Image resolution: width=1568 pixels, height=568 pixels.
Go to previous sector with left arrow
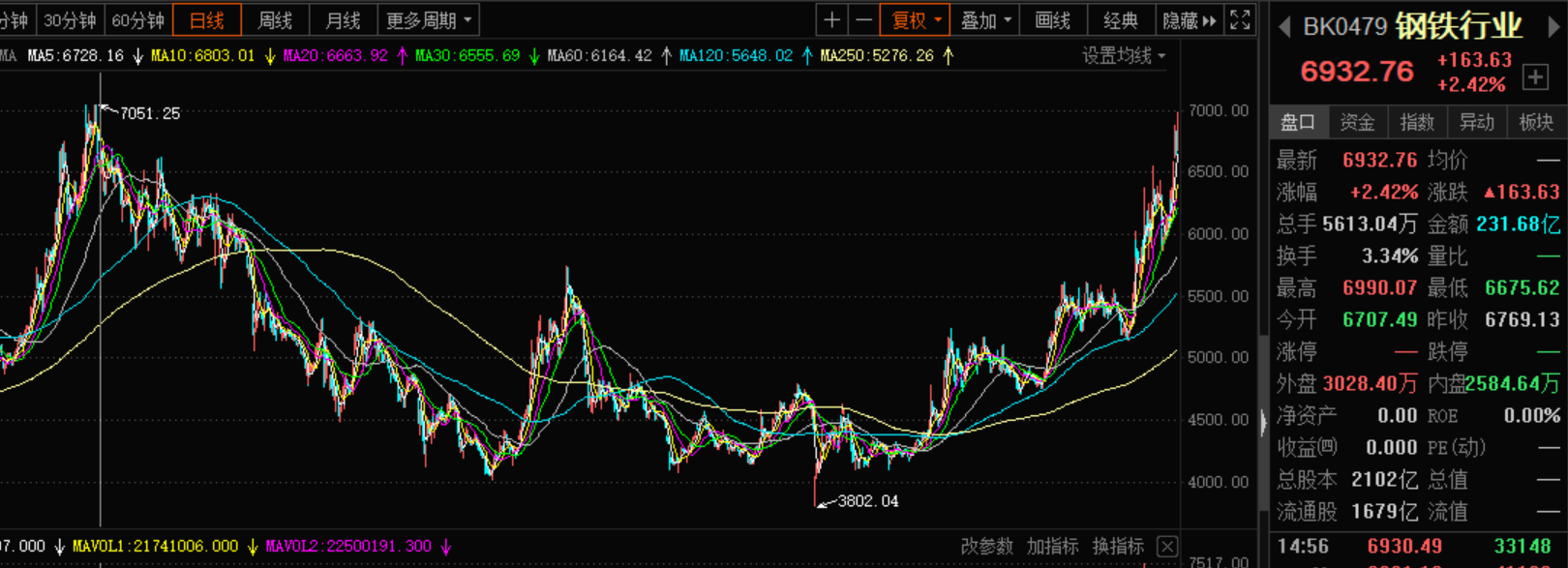(x=1284, y=27)
